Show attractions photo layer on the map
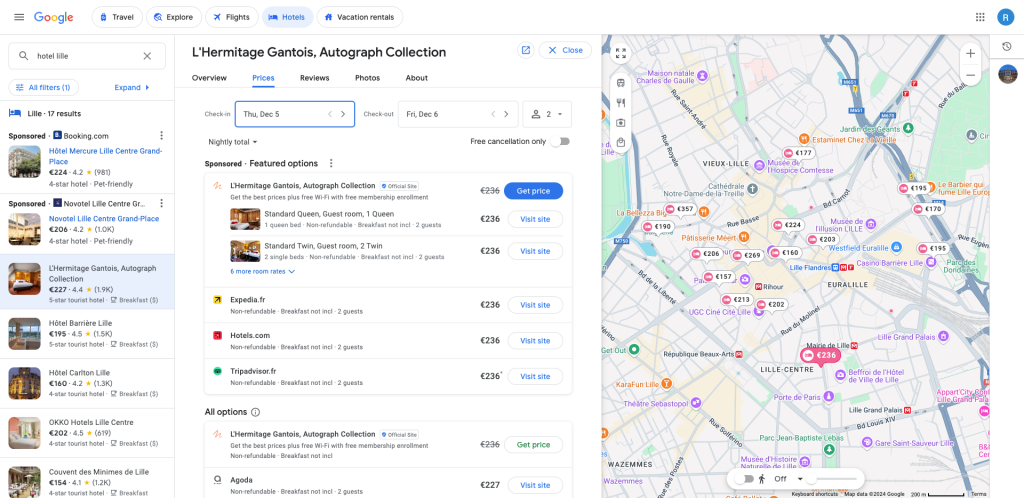Viewport: 1024px width, 498px height. click(x=620, y=122)
